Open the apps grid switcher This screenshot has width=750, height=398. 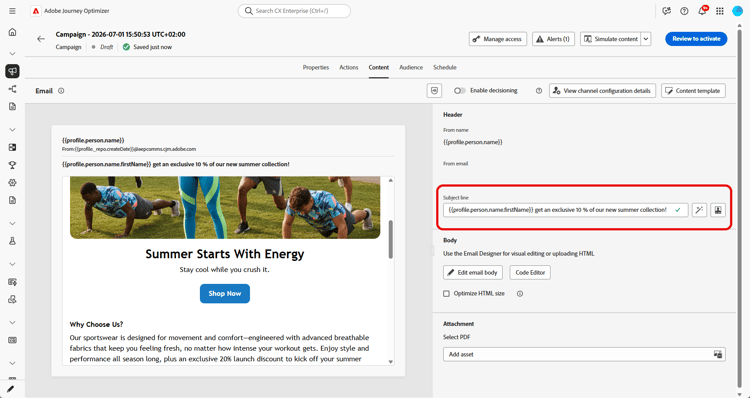point(720,11)
